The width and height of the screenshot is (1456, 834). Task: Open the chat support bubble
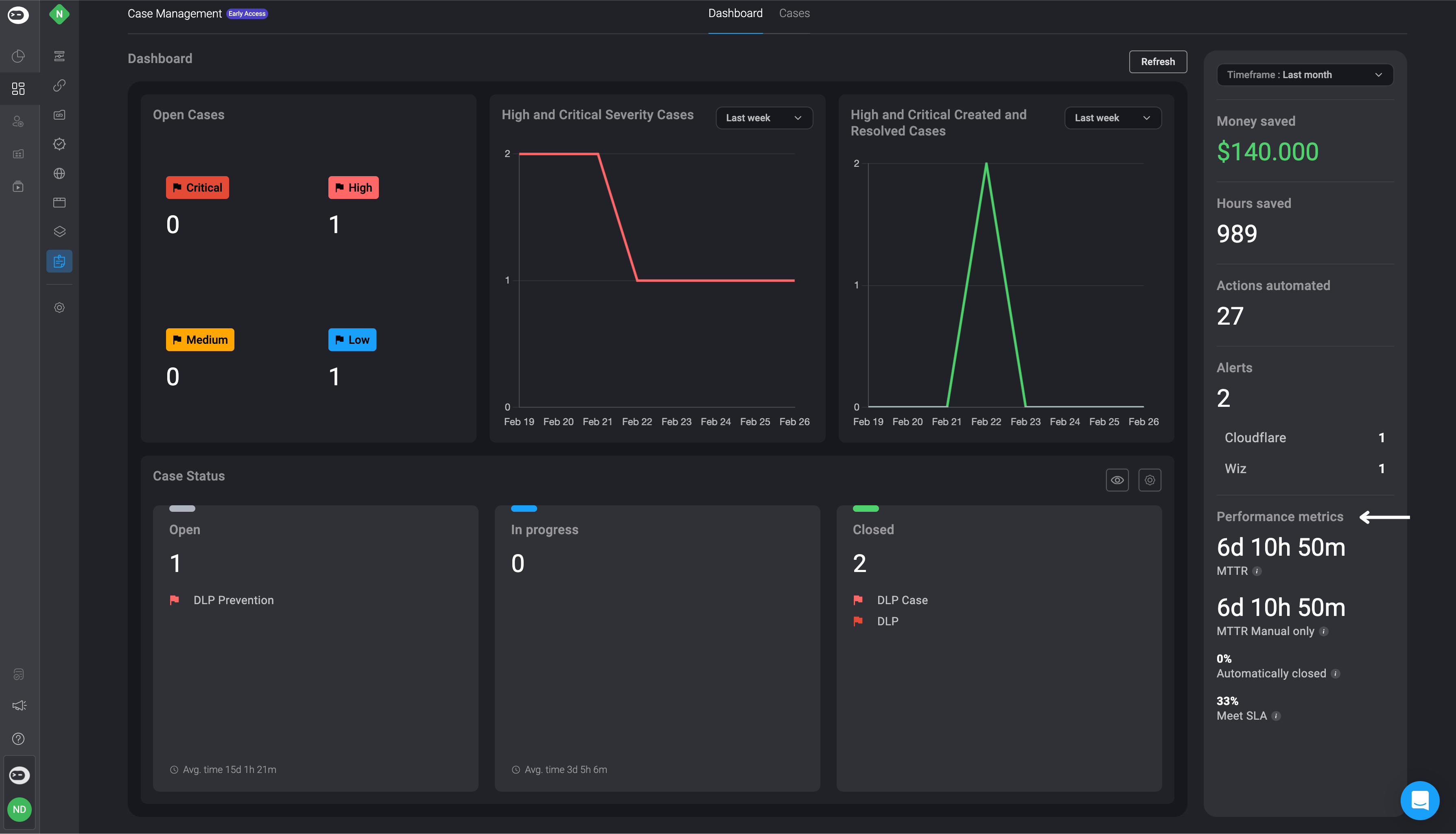[1419, 800]
